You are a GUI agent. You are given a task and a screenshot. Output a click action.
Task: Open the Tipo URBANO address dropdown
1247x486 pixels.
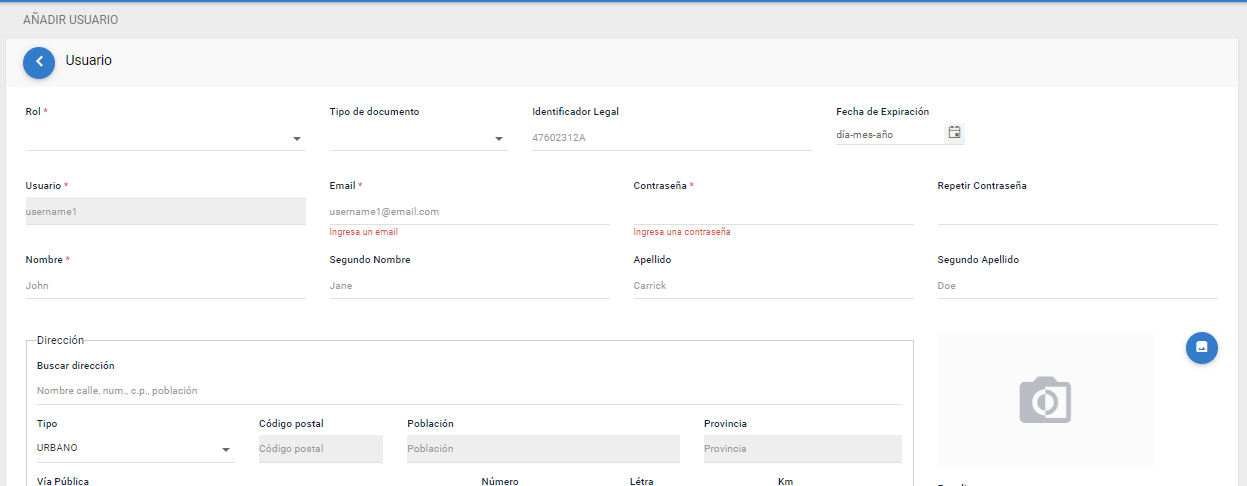[136, 449]
